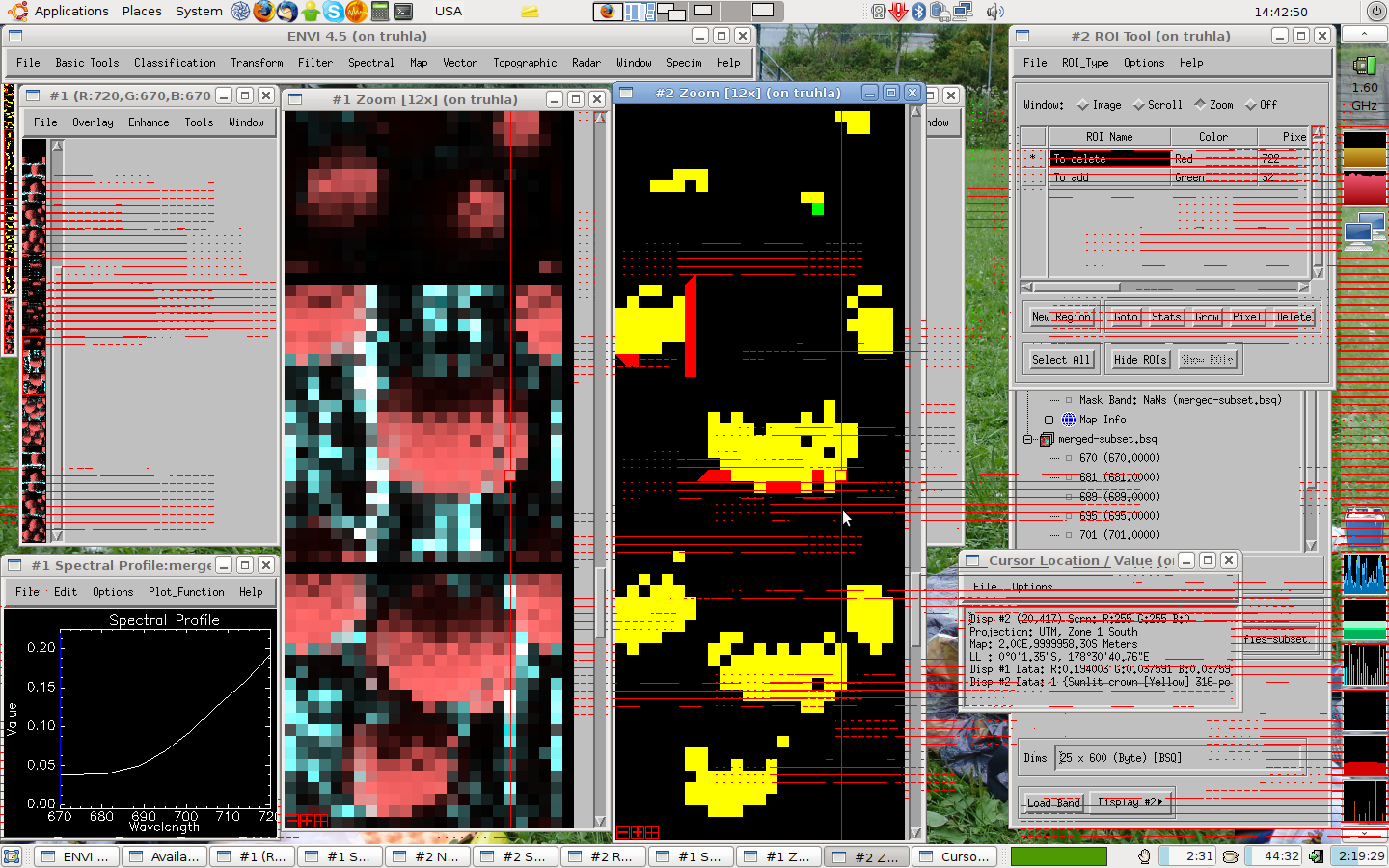This screenshot has height=868, width=1389.
Task: Open the Display #2 dropdown button
Action: (x=1130, y=802)
